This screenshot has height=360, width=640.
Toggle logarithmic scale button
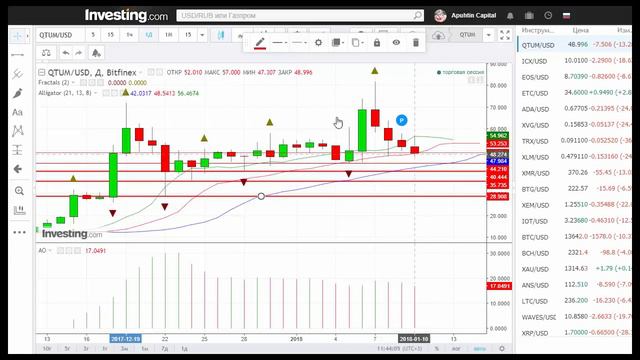pyautogui.click(x=456, y=349)
